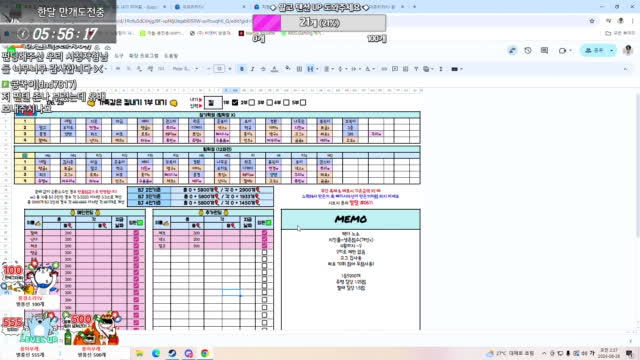Viewport: 640px width, 360px height.
Task: Click the blue 공유 share button
Action: [x=594, y=51]
